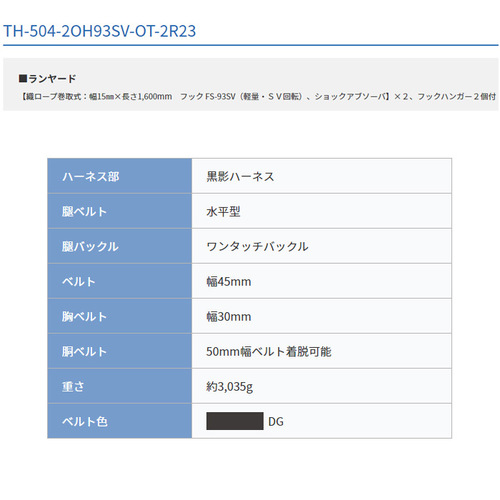500x500 pixels.
Task: Click the 約3,035g weight value
Action: [x=230, y=387]
